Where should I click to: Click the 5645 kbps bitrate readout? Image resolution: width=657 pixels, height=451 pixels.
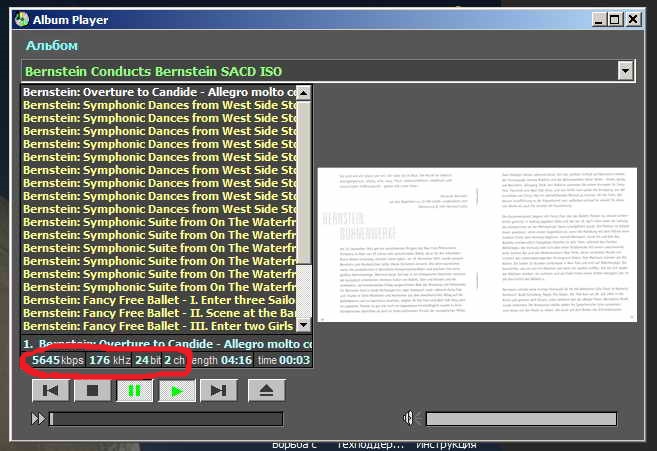point(58,360)
